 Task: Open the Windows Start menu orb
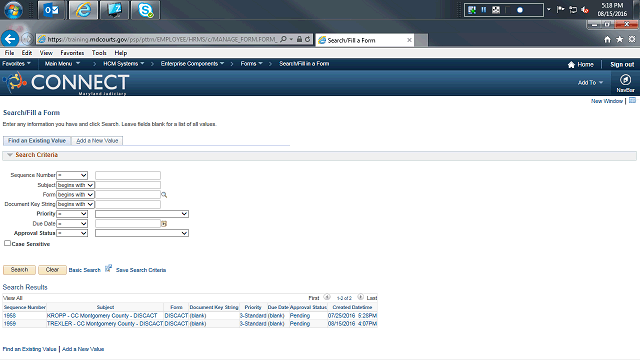pyautogui.click(x=13, y=10)
